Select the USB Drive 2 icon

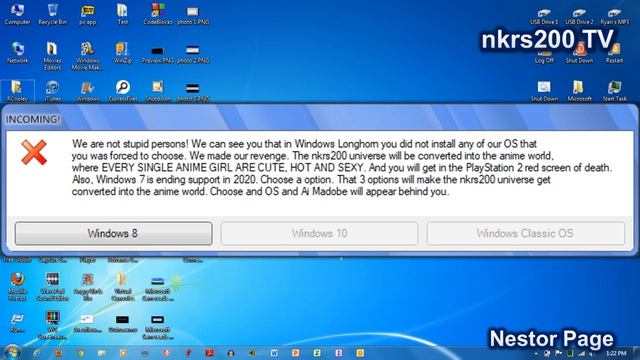click(x=580, y=17)
